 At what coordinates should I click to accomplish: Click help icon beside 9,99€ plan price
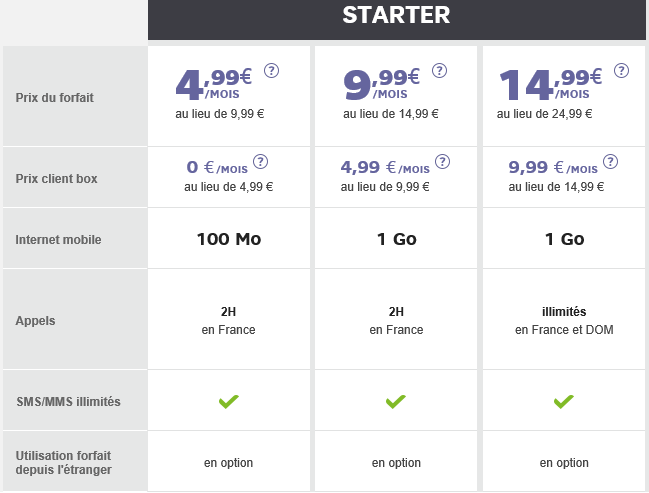[439, 71]
